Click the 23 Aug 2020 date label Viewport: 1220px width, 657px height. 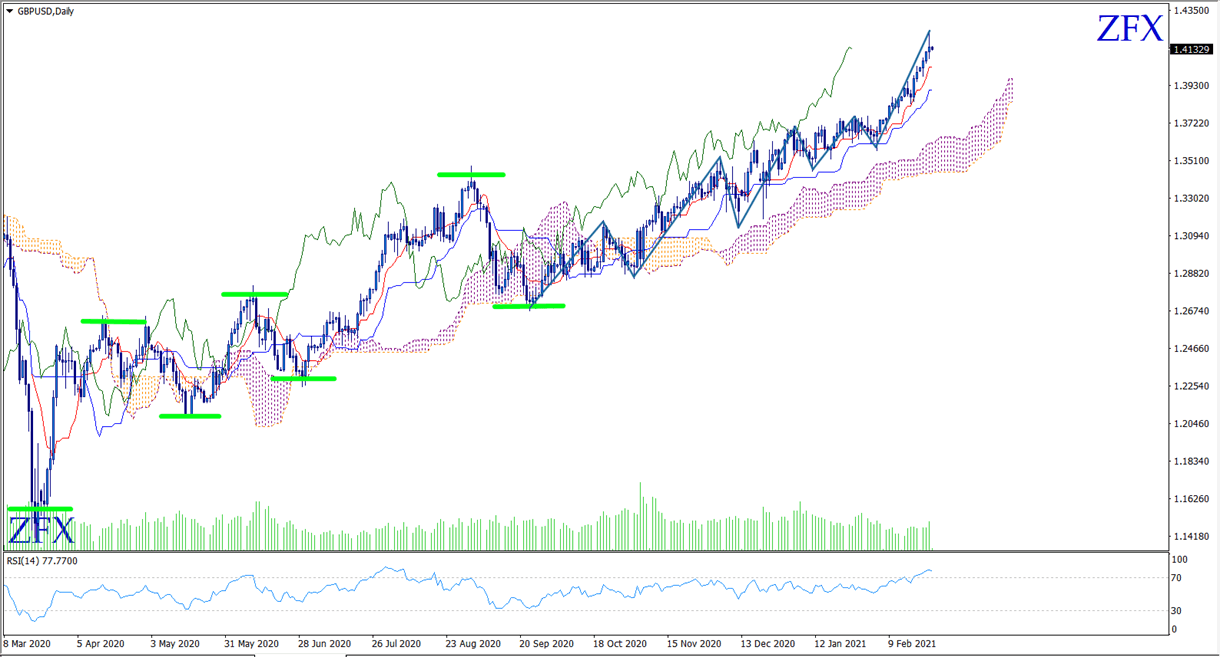point(473,644)
